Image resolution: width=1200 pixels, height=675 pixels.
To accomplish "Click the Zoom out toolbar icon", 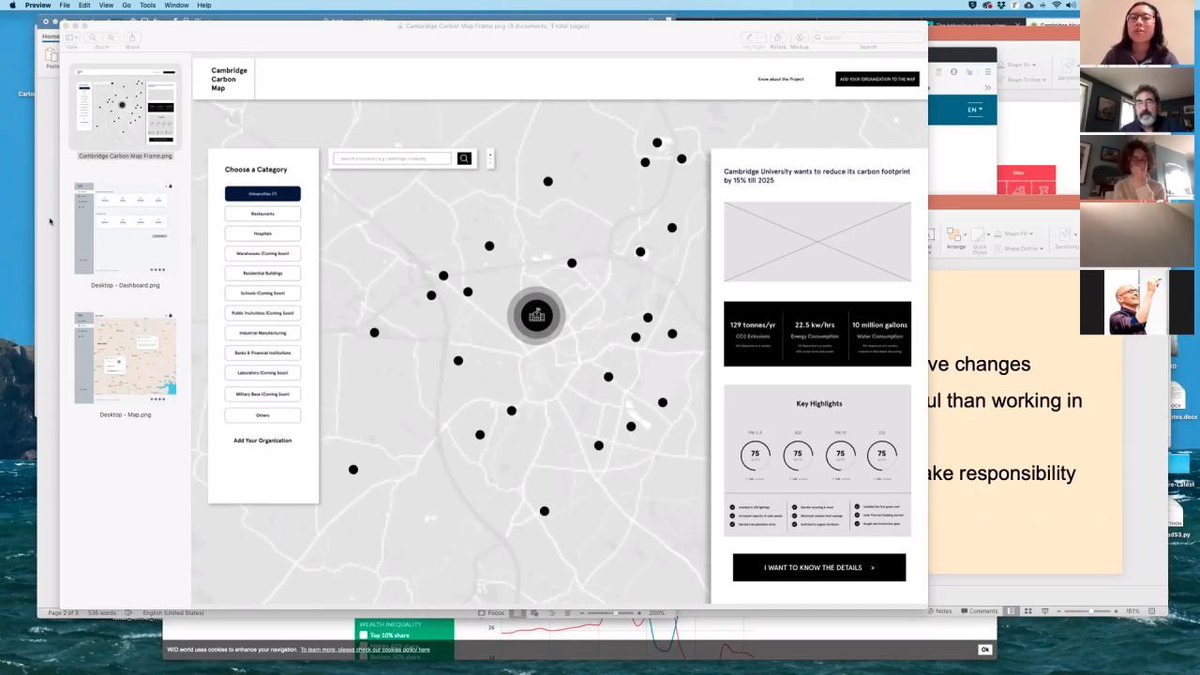I will pos(92,38).
